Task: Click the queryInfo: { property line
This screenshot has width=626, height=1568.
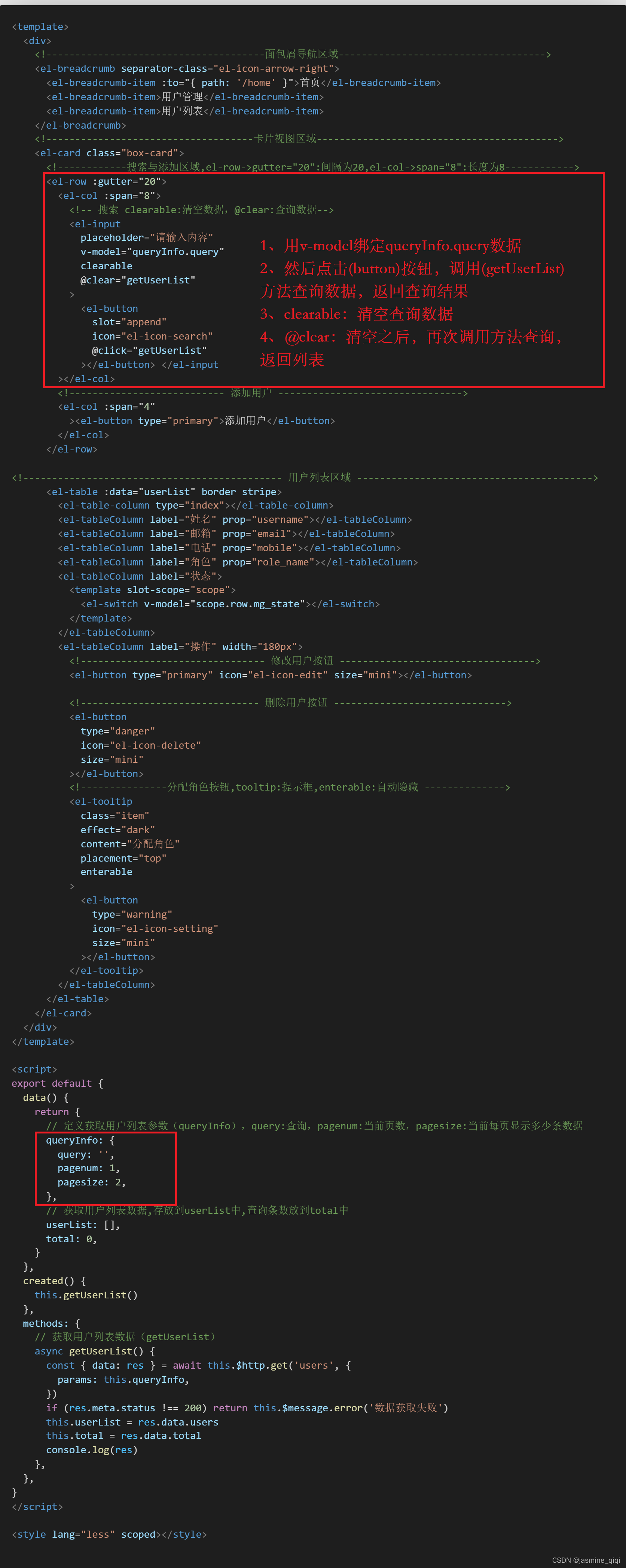Action: (80, 1141)
